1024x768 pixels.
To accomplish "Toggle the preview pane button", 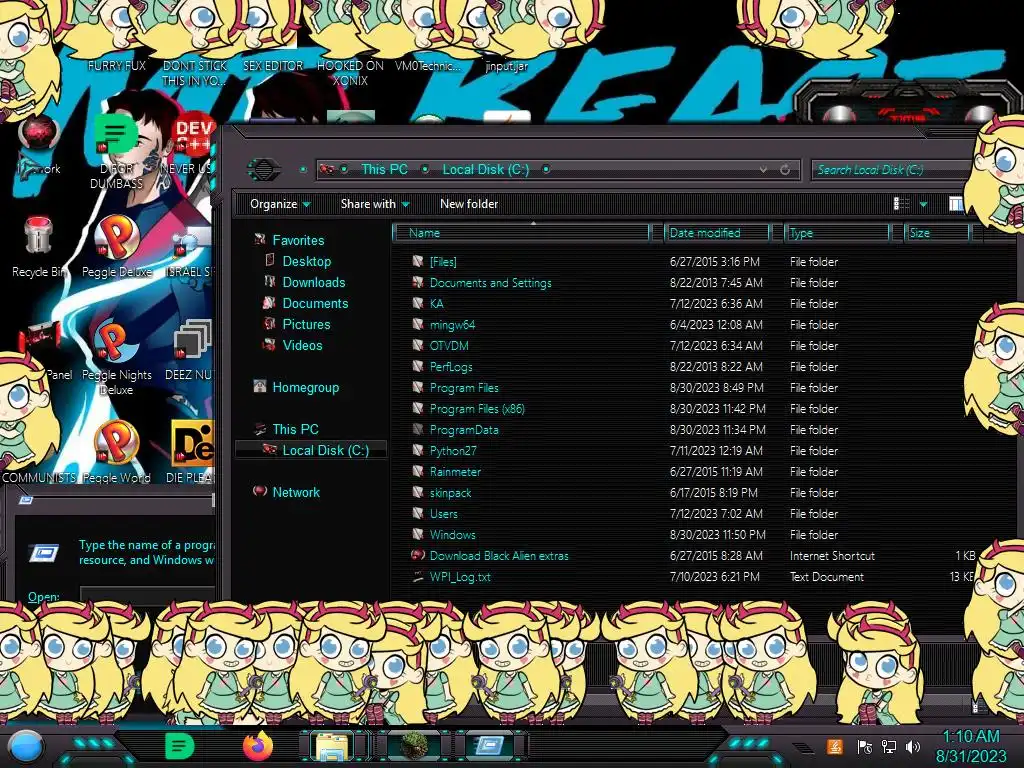I will tap(955, 204).
